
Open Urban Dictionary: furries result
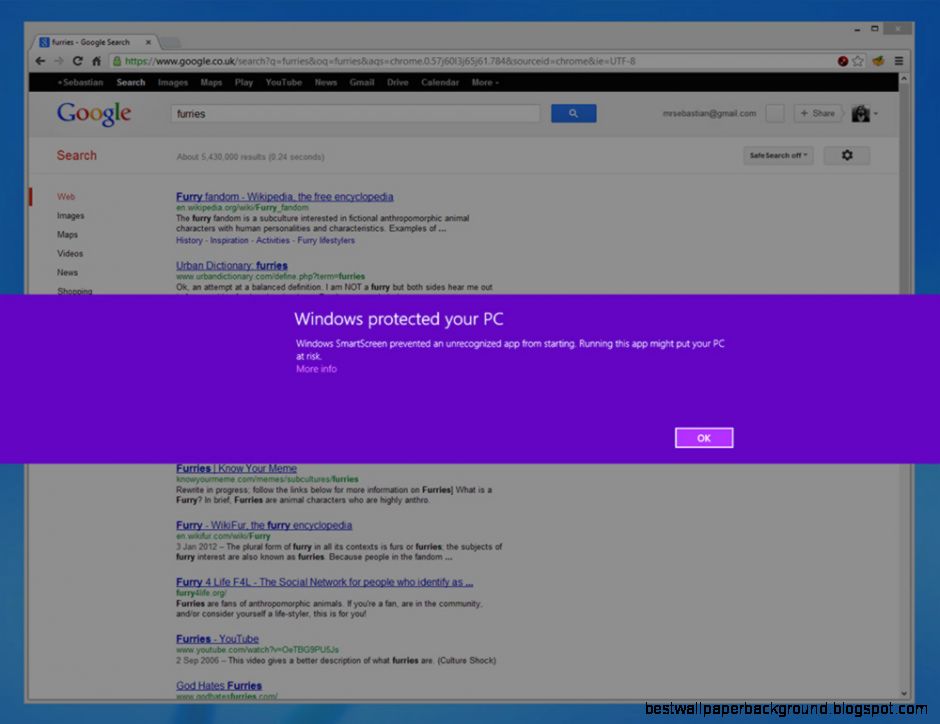tap(231, 266)
